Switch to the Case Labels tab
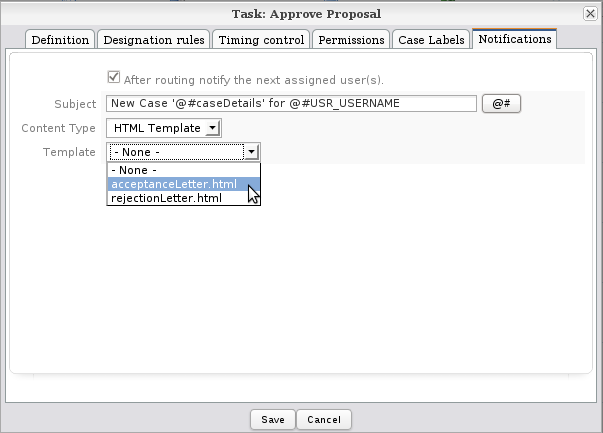This screenshot has width=603, height=433. pos(431,40)
